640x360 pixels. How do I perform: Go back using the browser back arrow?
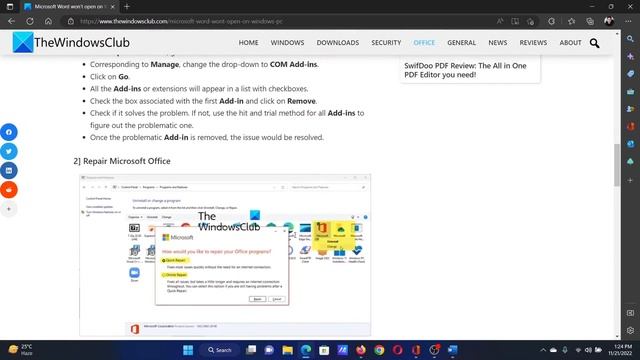click(x=11, y=21)
